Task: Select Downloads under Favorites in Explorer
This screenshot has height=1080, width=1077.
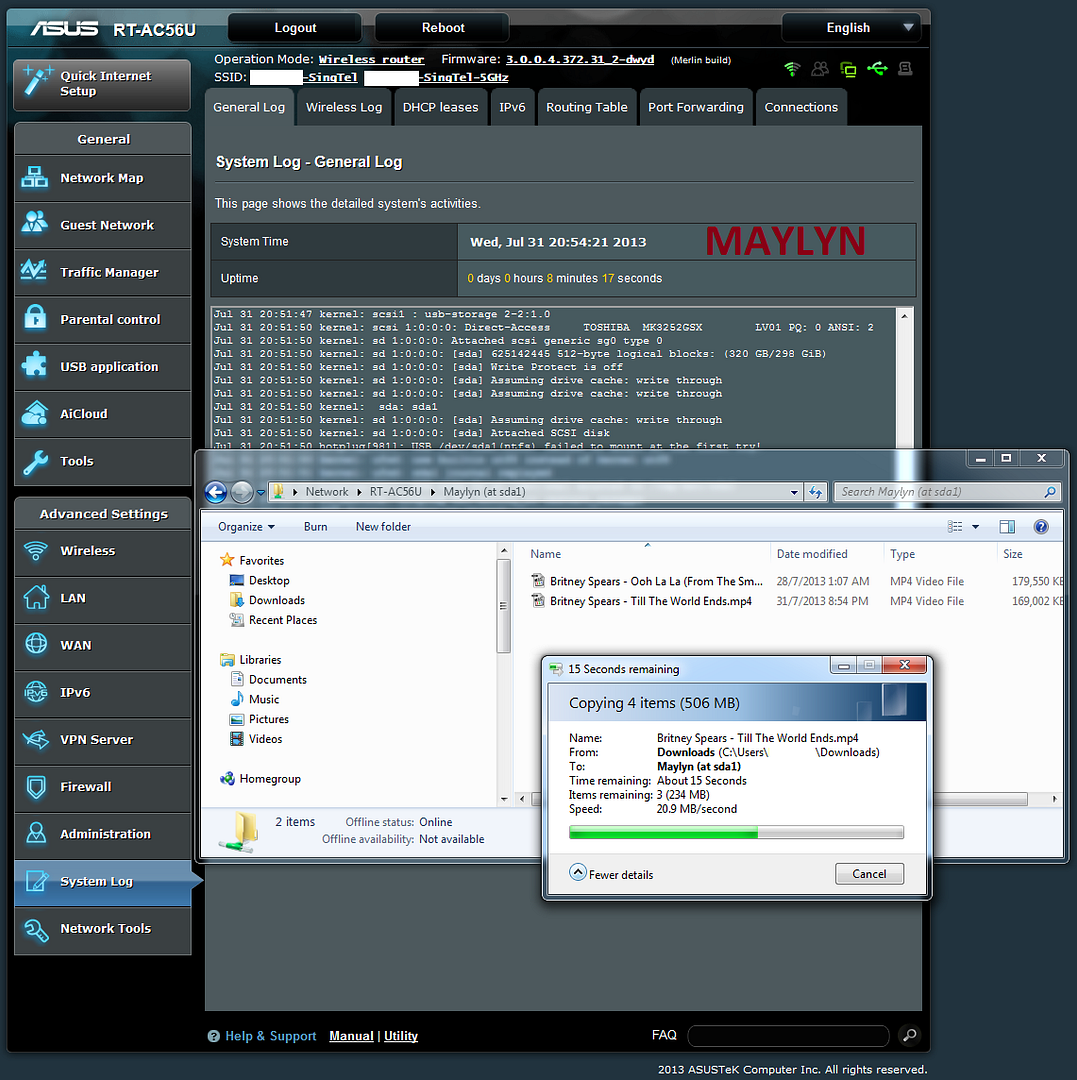Action: pyautogui.click(x=276, y=600)
